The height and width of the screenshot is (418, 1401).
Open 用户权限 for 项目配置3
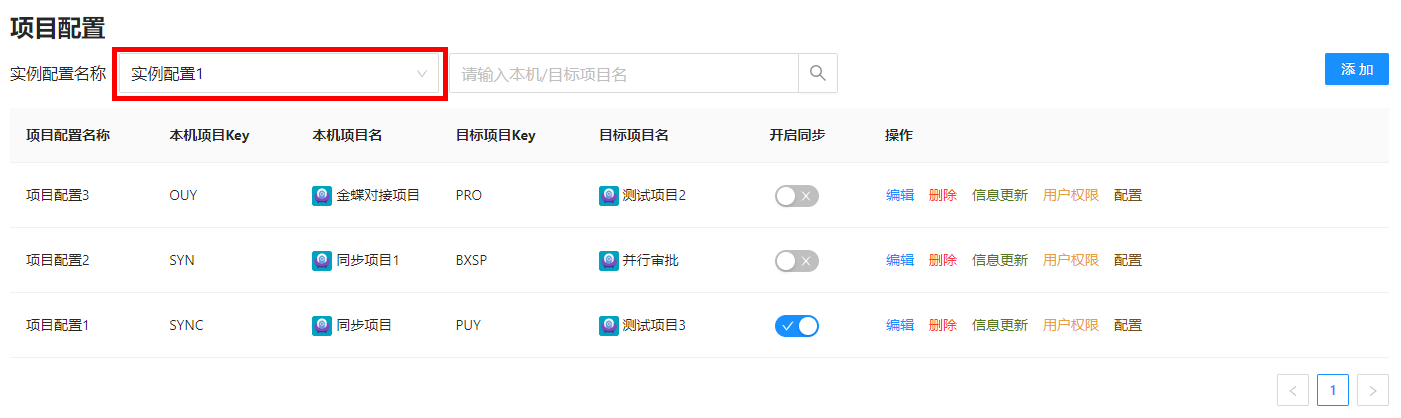coord(1070,196)
